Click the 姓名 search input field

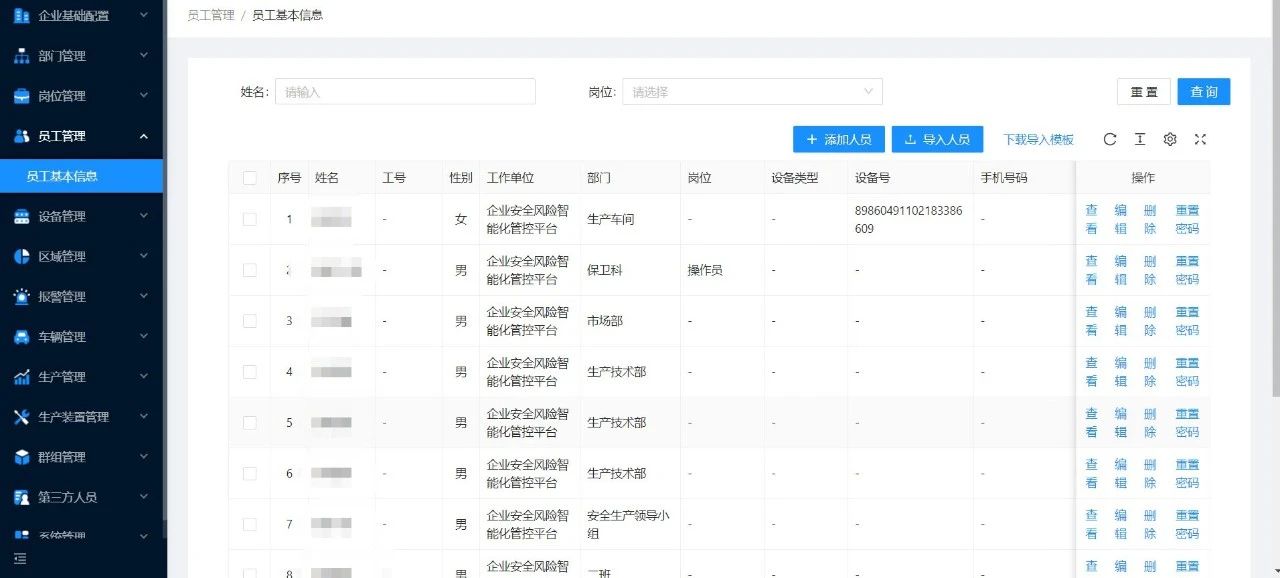tap(405, 92)
